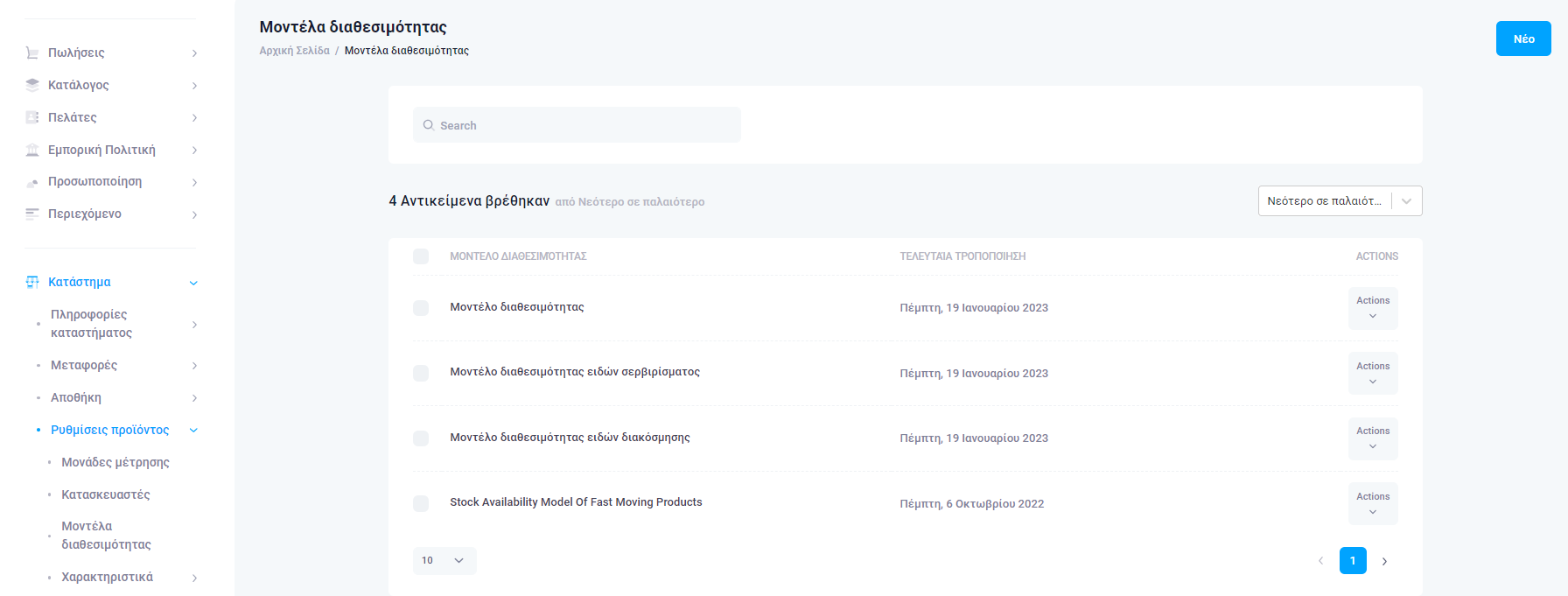Click the Προσωποποίηση icon in sidebar

(x=32, y=182)
